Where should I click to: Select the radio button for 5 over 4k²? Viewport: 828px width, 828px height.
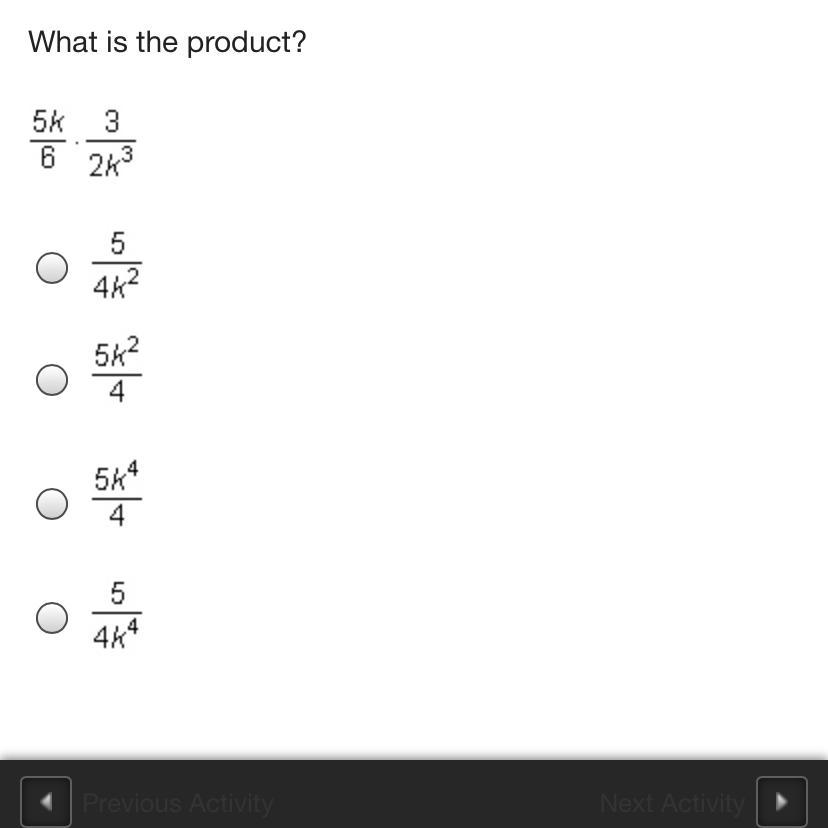pos(52,268)
